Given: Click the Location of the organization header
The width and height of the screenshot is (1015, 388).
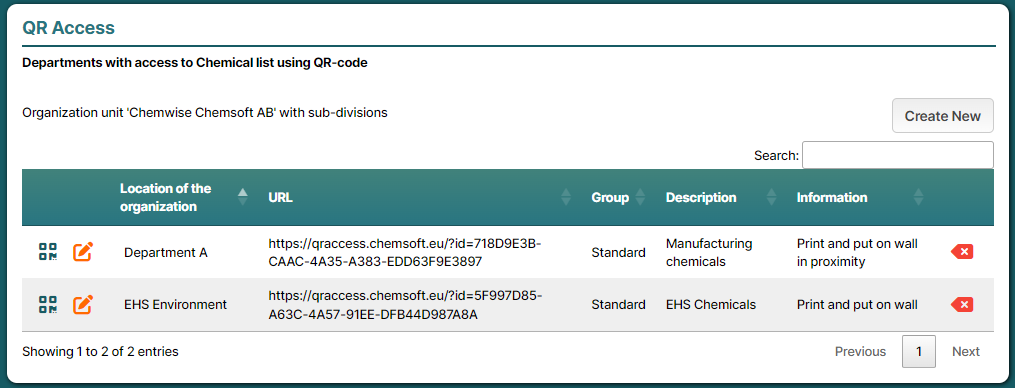Looking at the screenshot, I should point(165,198).
